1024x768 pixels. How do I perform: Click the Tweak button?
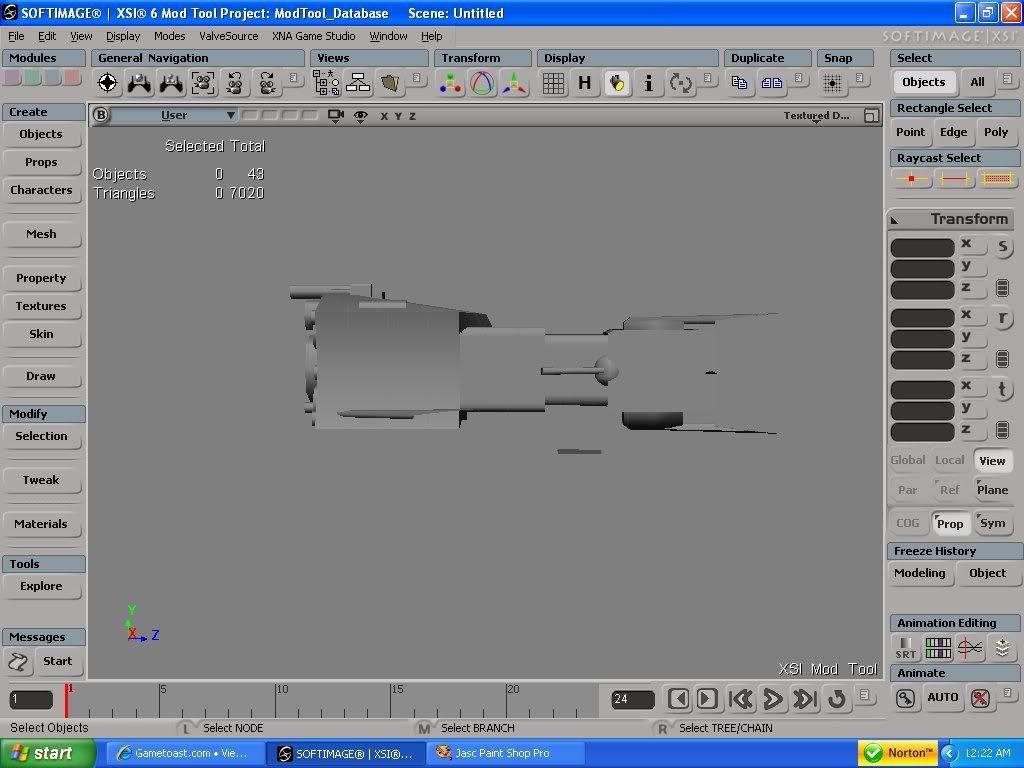41,480
